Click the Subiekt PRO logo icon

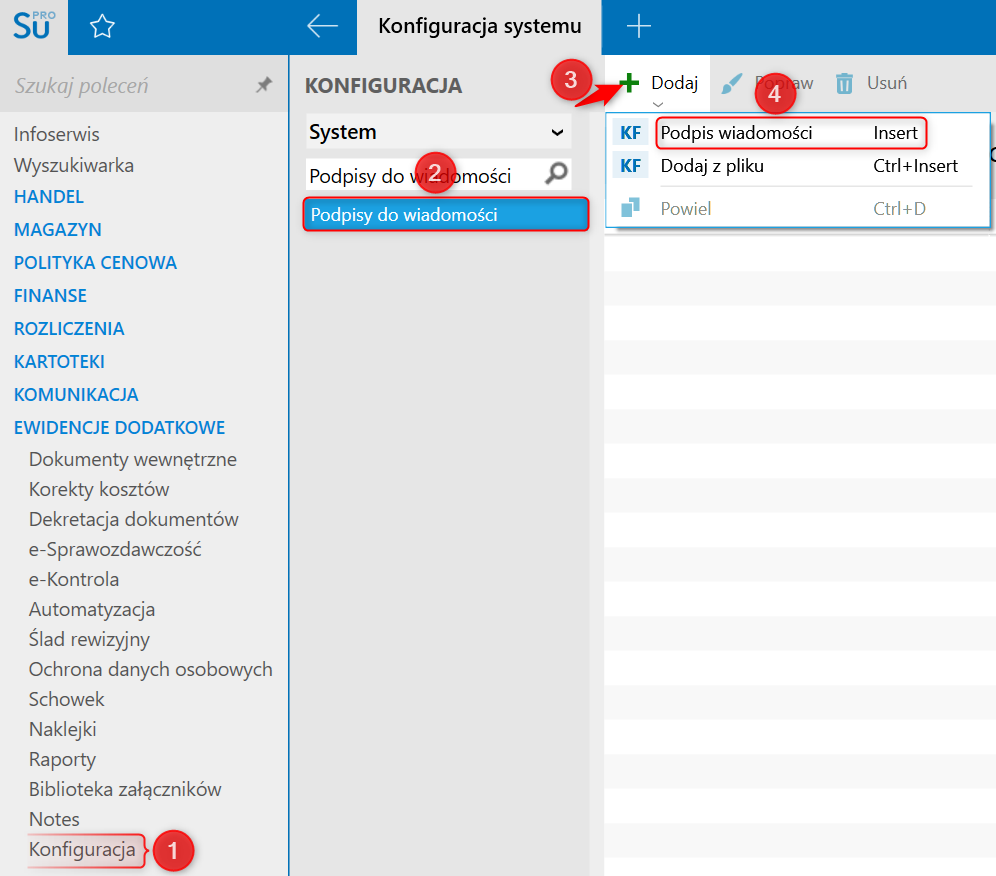point(34,25)
